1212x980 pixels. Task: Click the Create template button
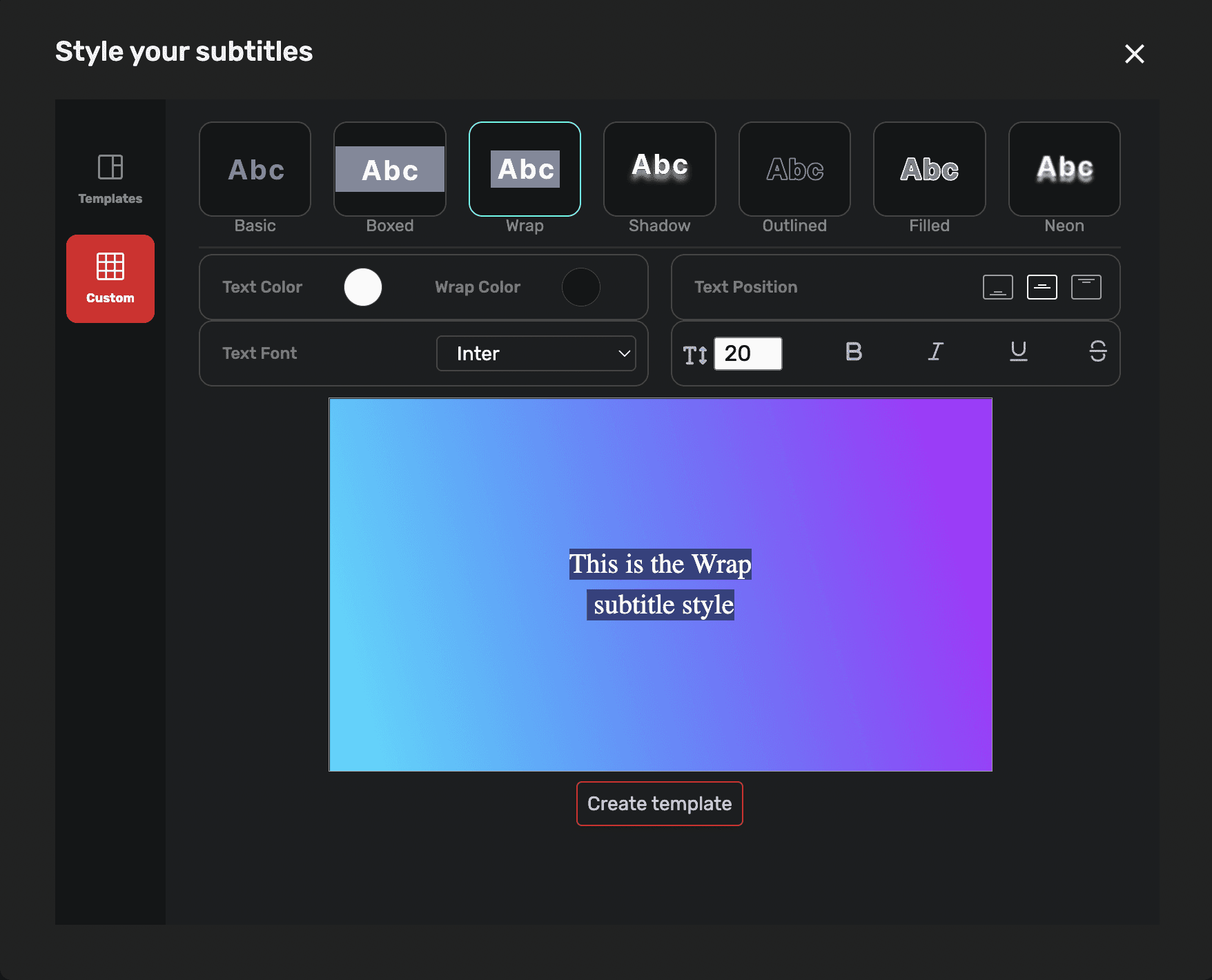660,803
